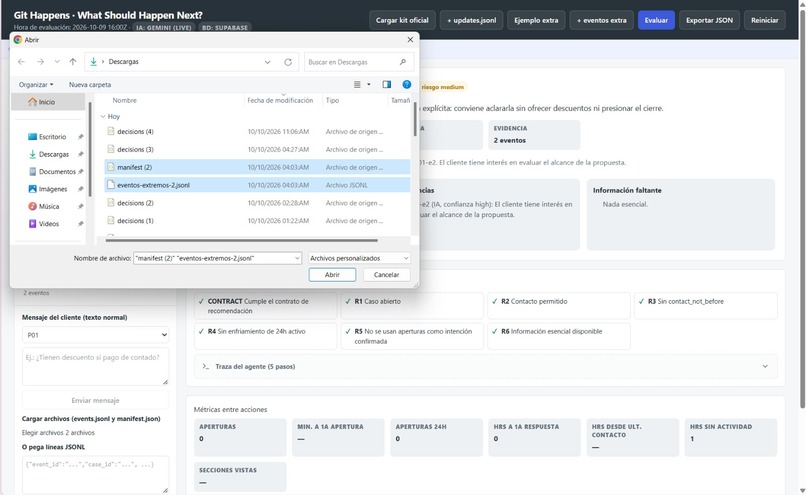Click the Evaluar button
This screenshot has height=495, width=806.
656,21
